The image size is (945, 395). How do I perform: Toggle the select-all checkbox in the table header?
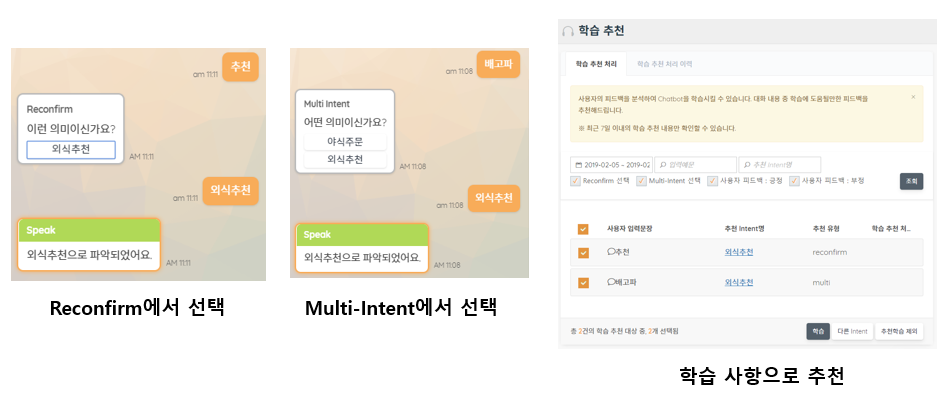coord(583,229)
